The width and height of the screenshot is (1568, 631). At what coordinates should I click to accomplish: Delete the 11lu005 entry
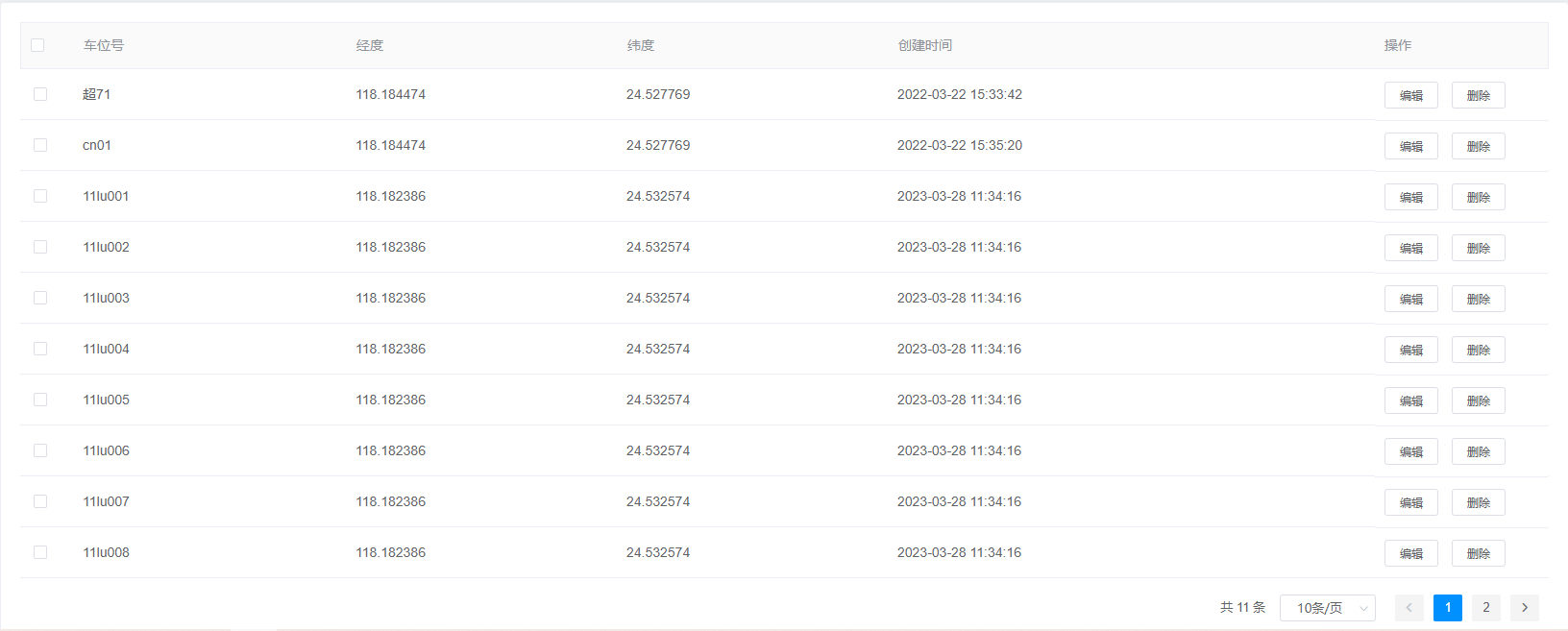(x=1478, y=400)
